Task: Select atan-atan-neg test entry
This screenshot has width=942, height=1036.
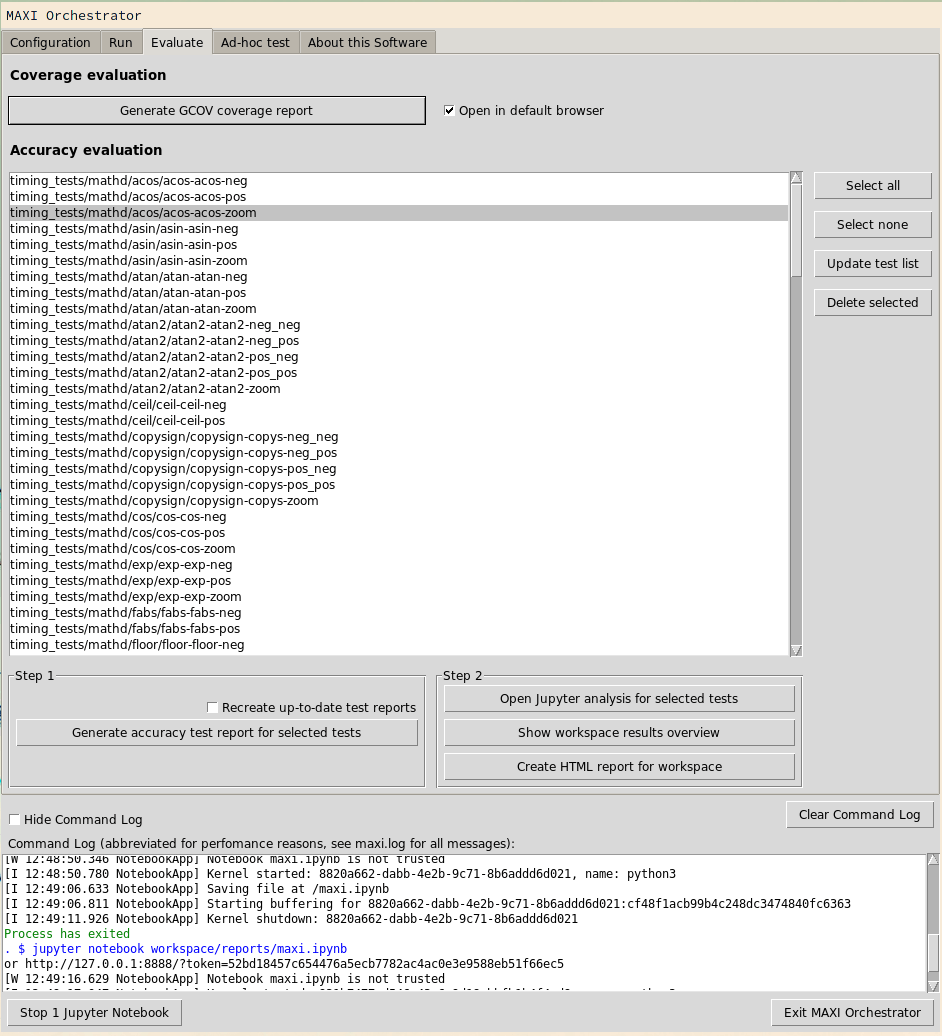Action: (x=399, y=277)
